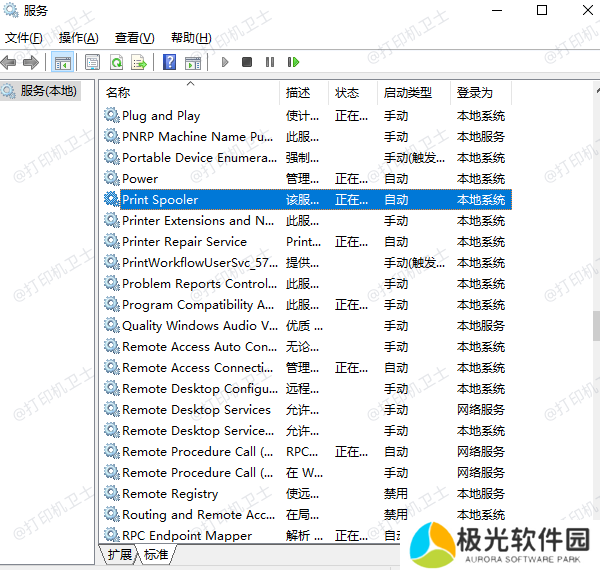Click the gear icon beside PNRP Machine Name

[x=112, y=136]
